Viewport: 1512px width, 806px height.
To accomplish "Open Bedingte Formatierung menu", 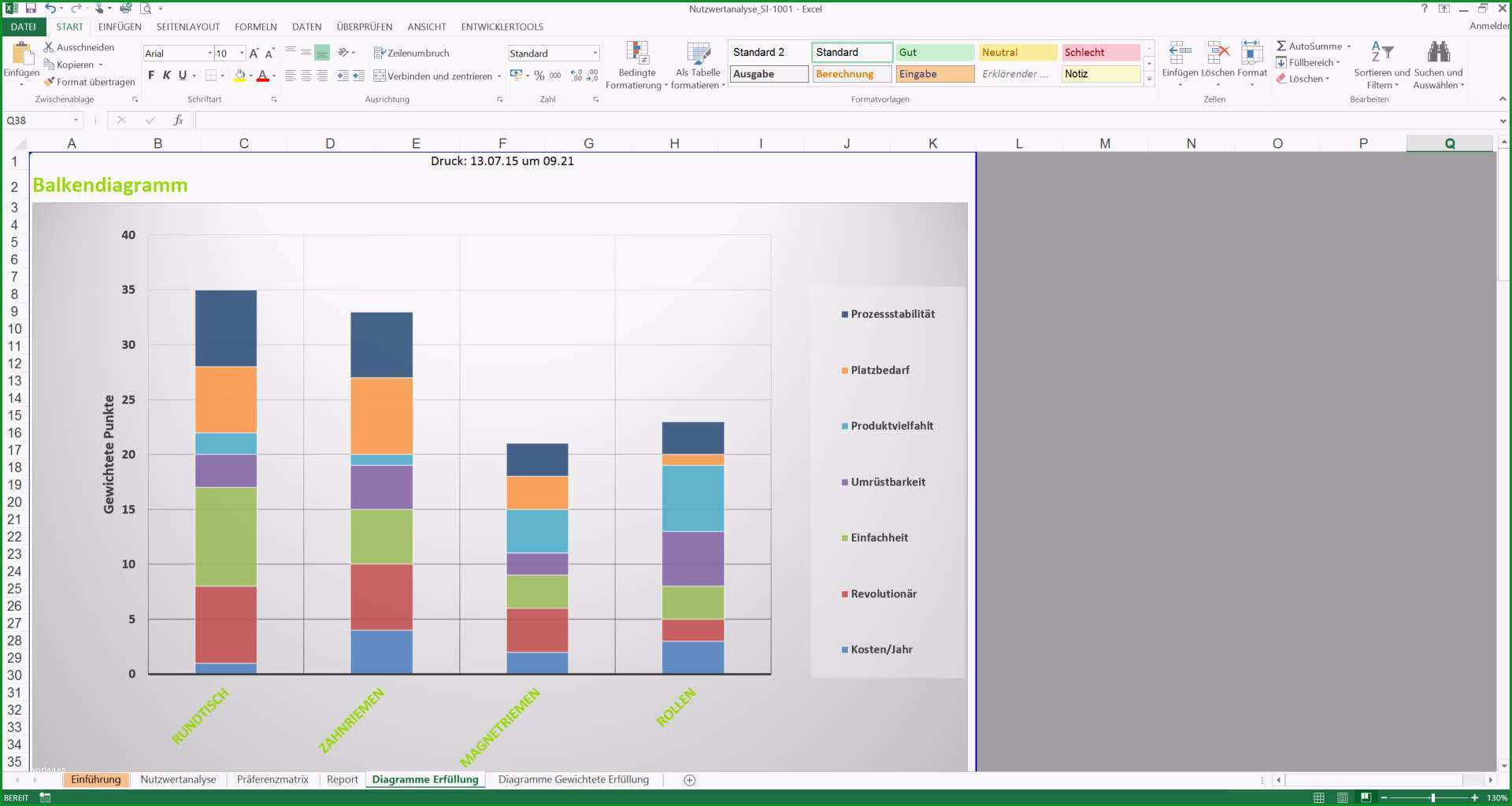I will click(637, 65).
